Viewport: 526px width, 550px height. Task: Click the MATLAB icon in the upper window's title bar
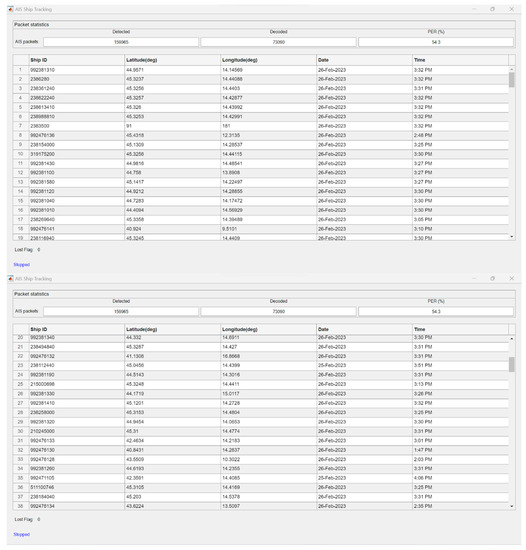tap(11, 9)
